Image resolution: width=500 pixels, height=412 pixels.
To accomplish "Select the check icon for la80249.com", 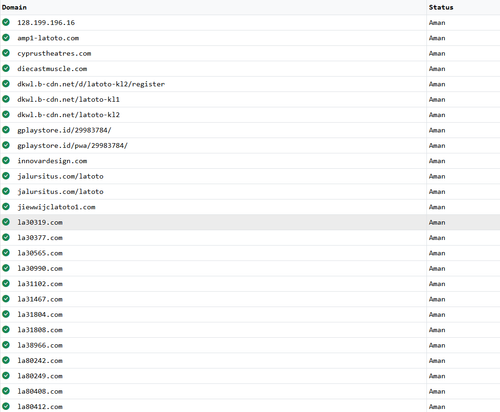I will (x=6, y=375).
